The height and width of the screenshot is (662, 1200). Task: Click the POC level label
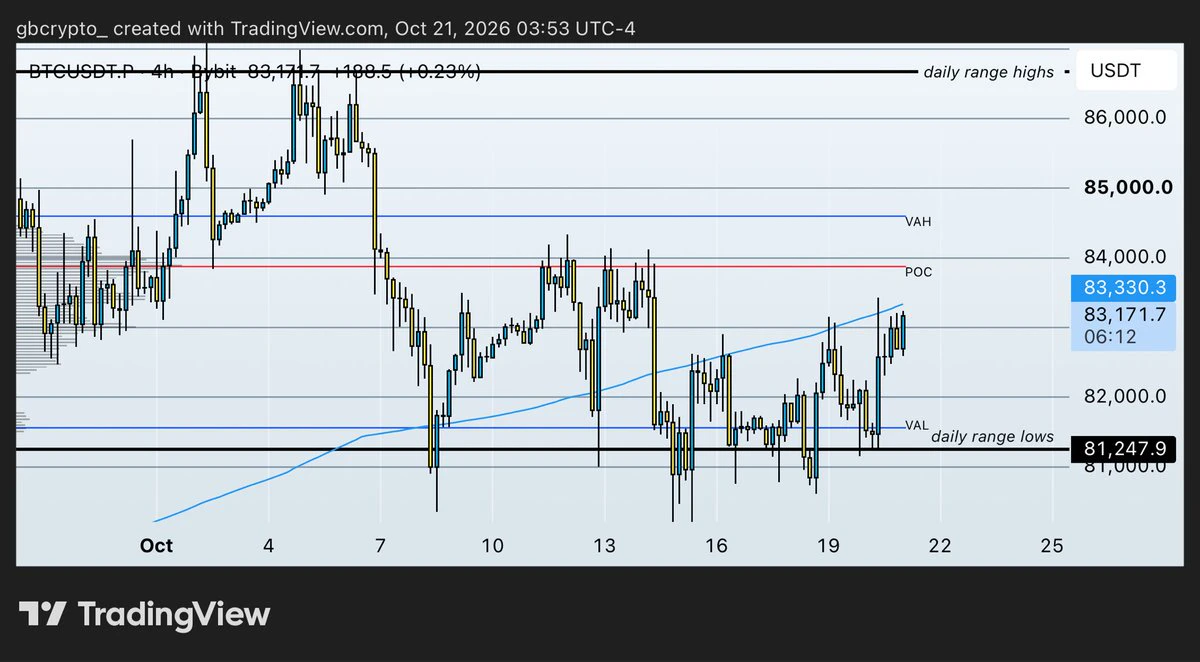[x=917, y=272]
